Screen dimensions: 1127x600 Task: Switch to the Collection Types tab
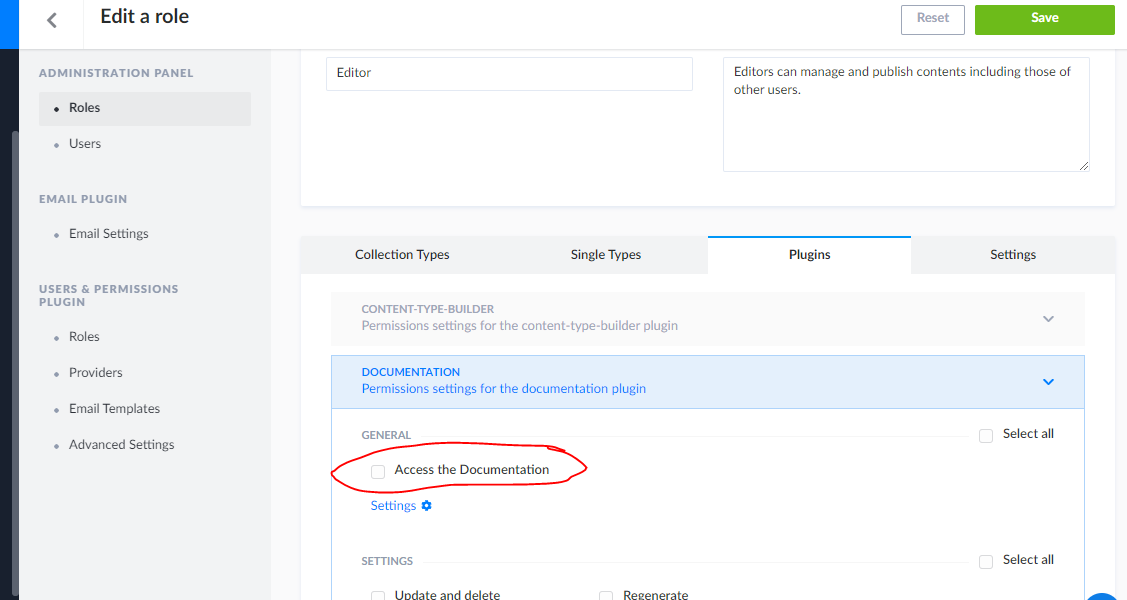(402, 255)
